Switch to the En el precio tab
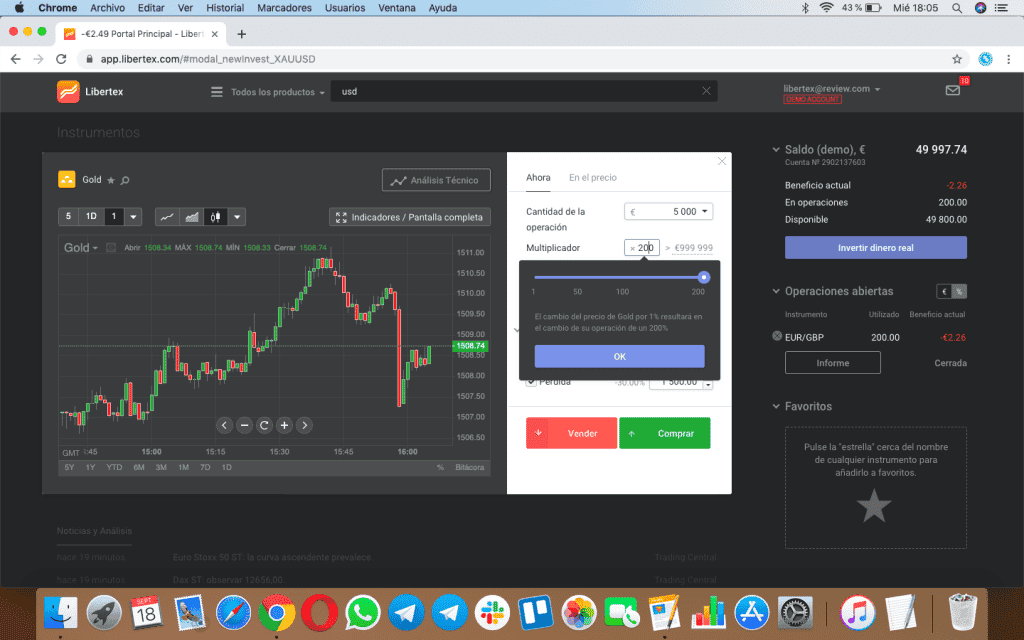 tap(592, 178)
